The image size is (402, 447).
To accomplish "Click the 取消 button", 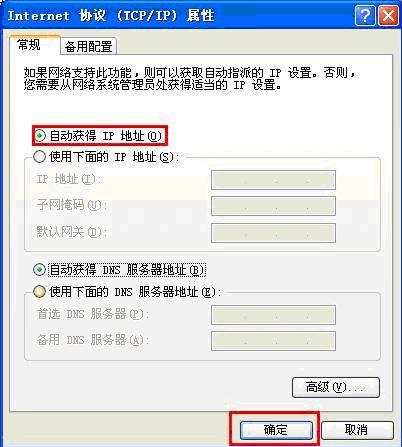I will [357, 430].
